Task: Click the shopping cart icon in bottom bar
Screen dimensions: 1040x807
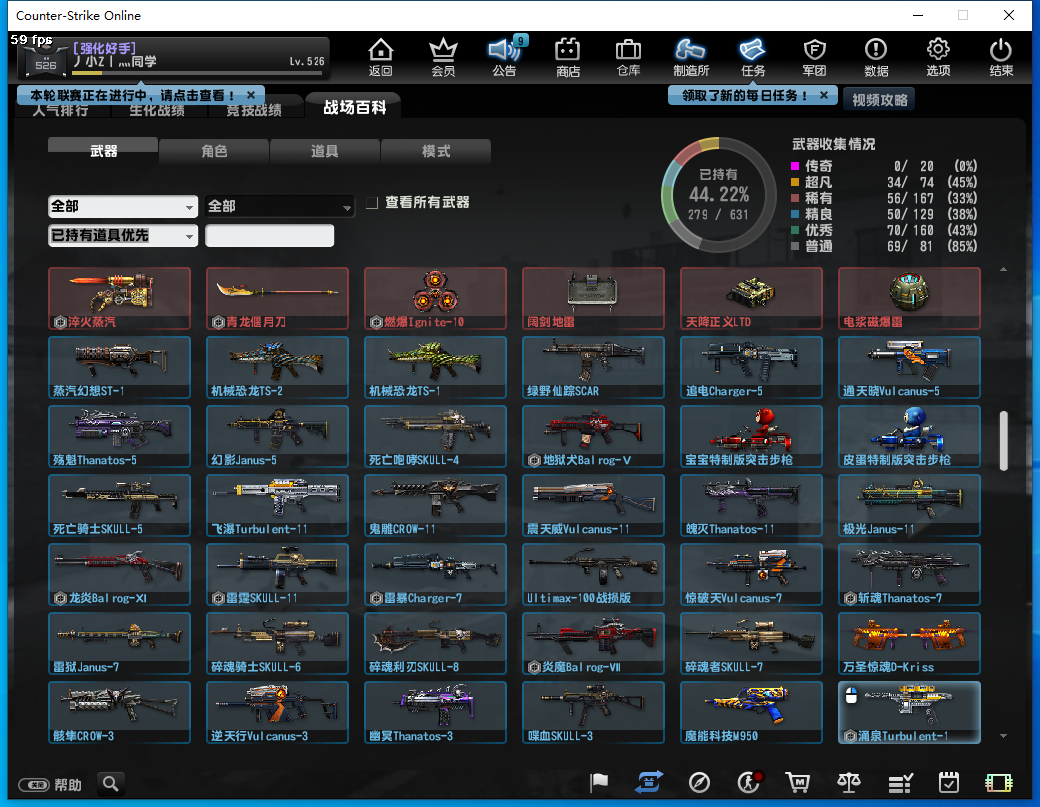Action: point(797,783)
